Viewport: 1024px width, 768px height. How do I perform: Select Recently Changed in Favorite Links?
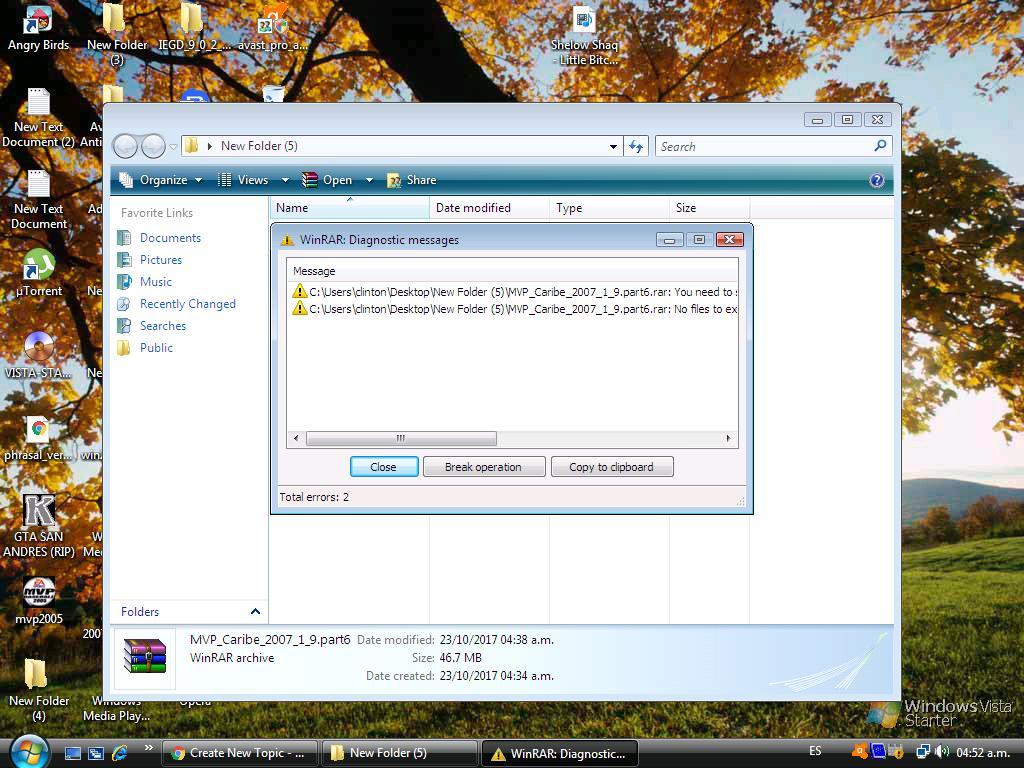pos(187,304)
